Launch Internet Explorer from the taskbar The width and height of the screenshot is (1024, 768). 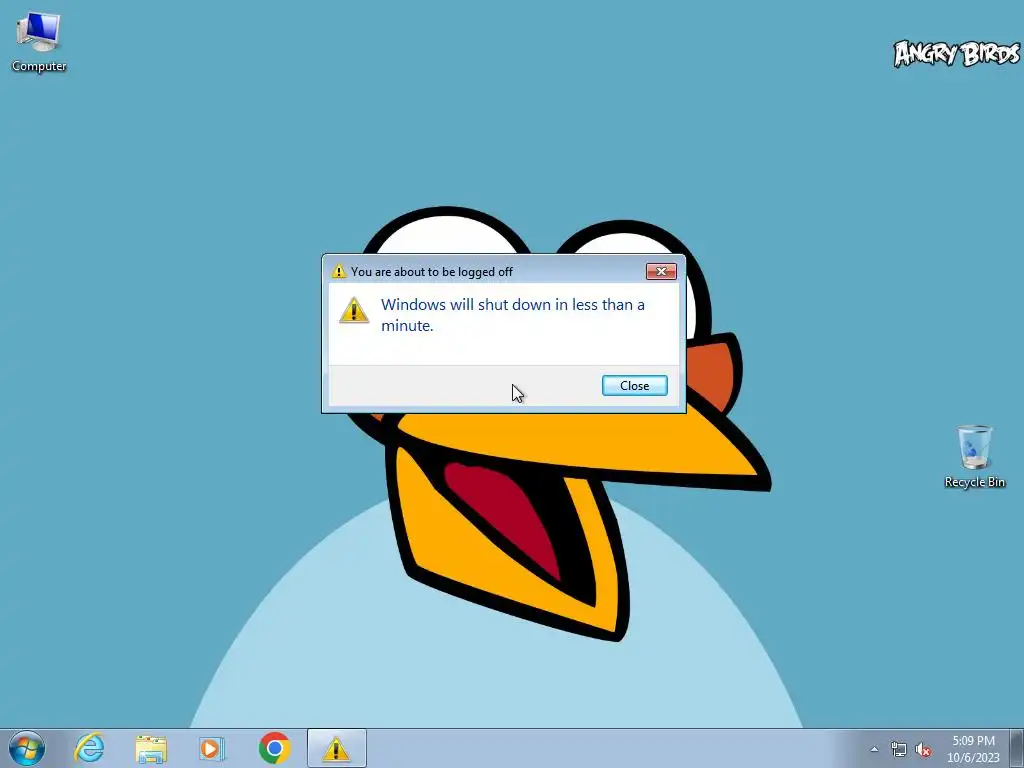[x=89, y=748]
